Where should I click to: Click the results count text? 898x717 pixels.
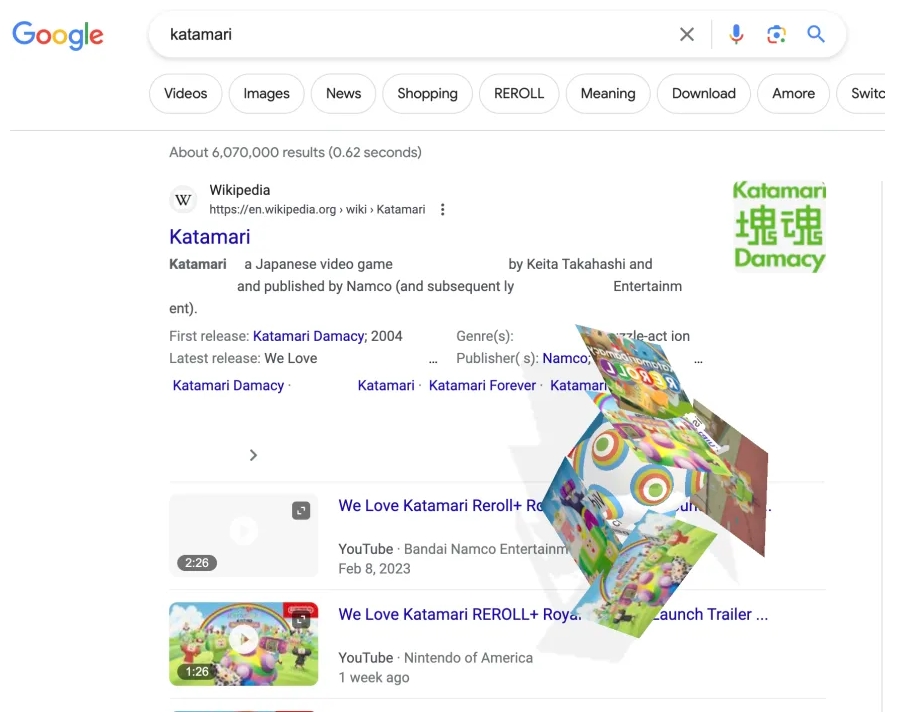[x=296, y=152]
